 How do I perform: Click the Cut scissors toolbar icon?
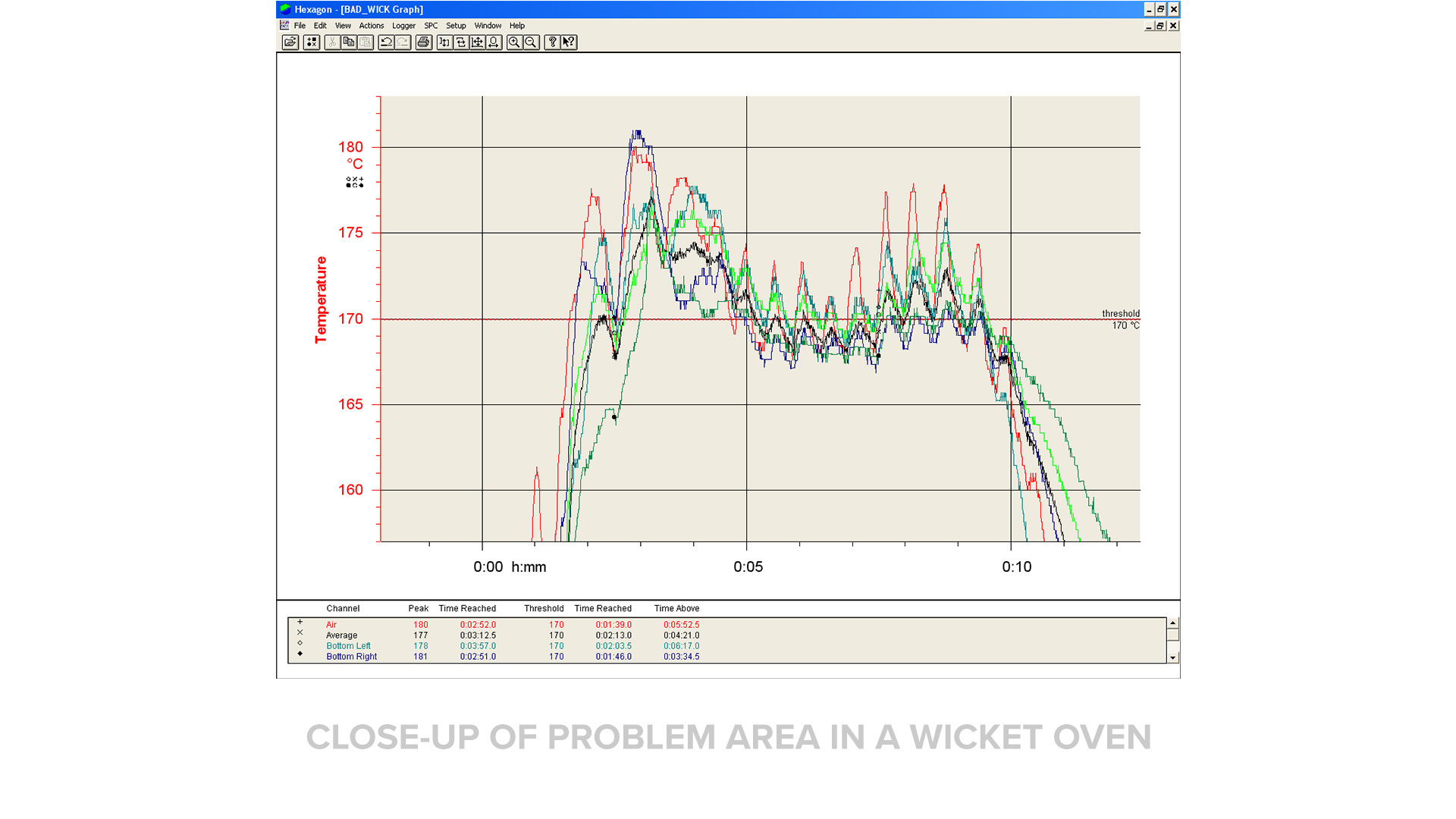[x=332, y=42]
